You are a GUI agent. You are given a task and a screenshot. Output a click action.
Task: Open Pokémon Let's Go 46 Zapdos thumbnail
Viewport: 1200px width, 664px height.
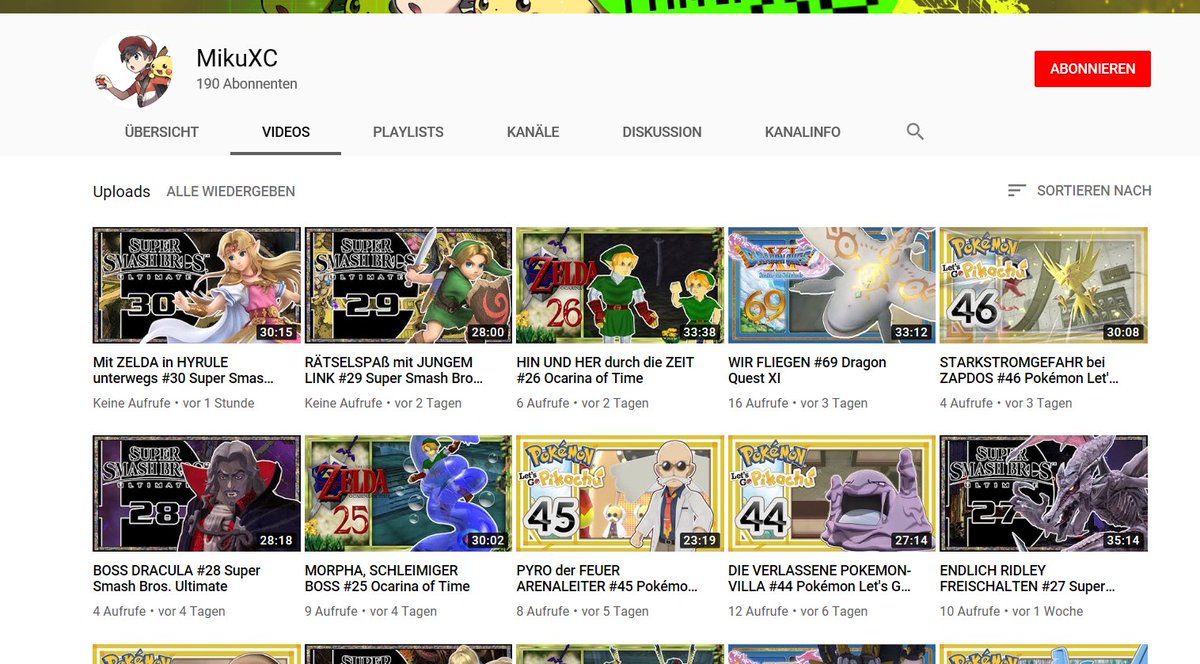coord(1044,285)
